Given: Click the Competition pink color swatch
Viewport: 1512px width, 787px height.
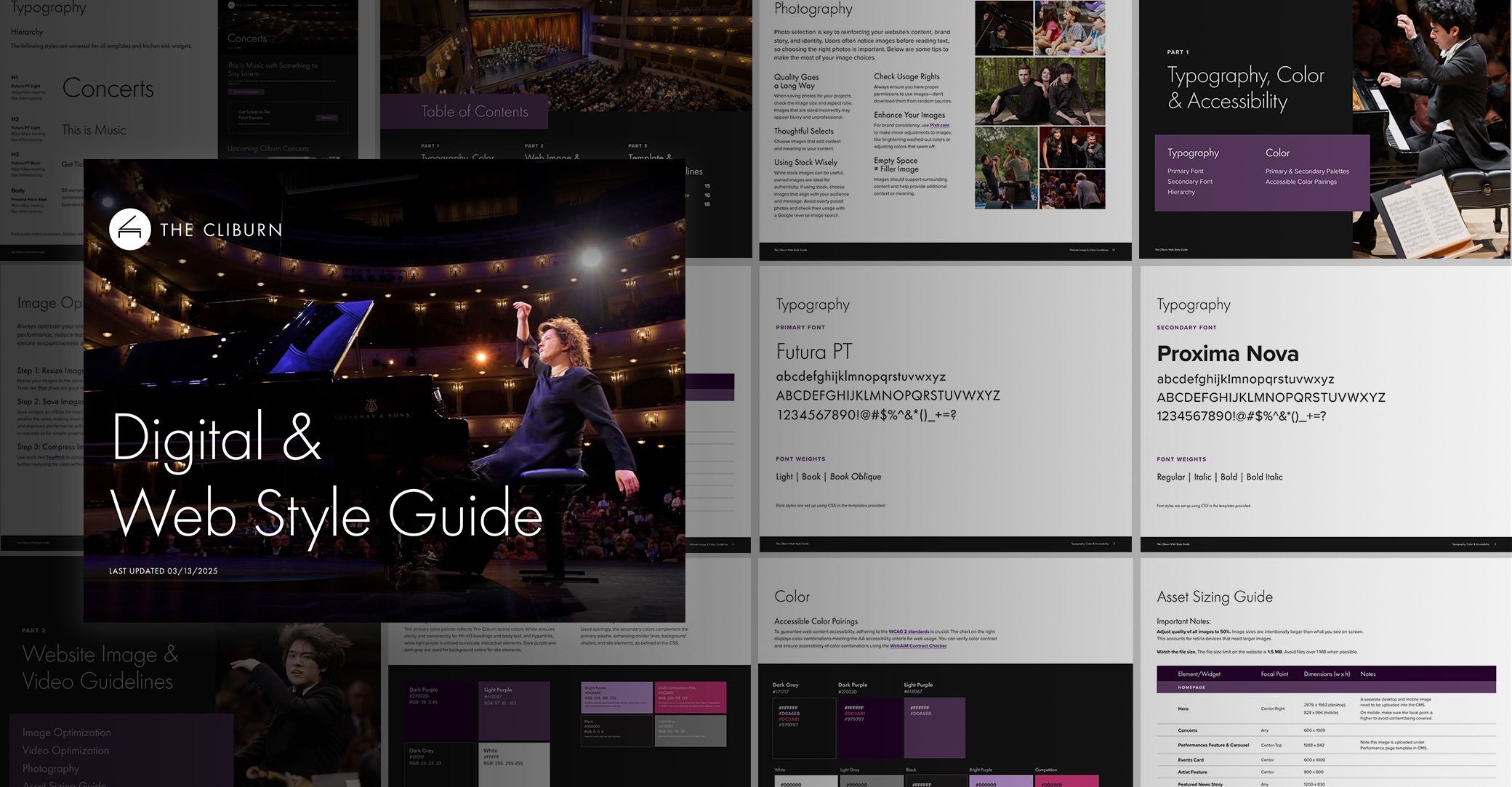Looking at the screenshot, I should (x=1066, y=780).
